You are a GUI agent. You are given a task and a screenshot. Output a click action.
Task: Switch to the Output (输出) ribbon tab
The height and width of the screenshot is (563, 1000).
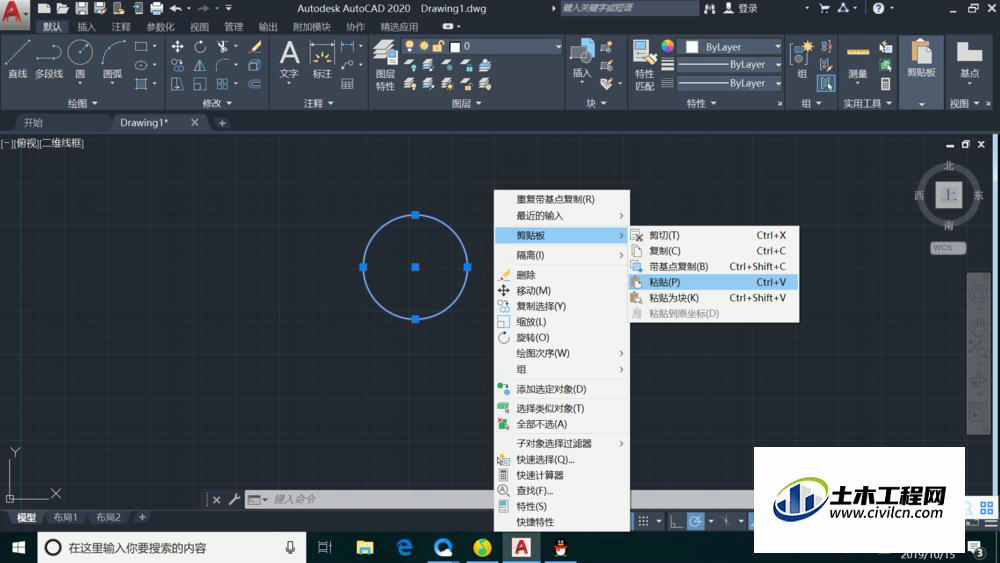point(268,27)
